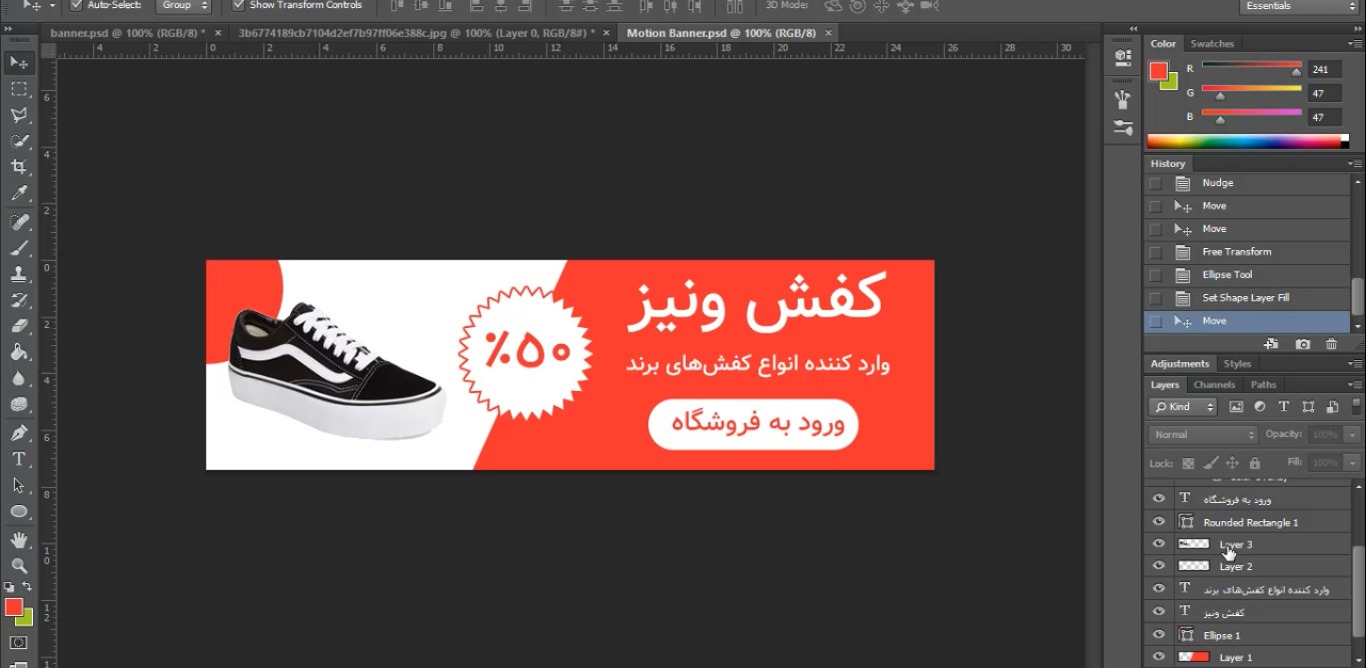Create new document from current state
The height and width of the screenshot is (668, 1366).
(x=1271, y=344)
